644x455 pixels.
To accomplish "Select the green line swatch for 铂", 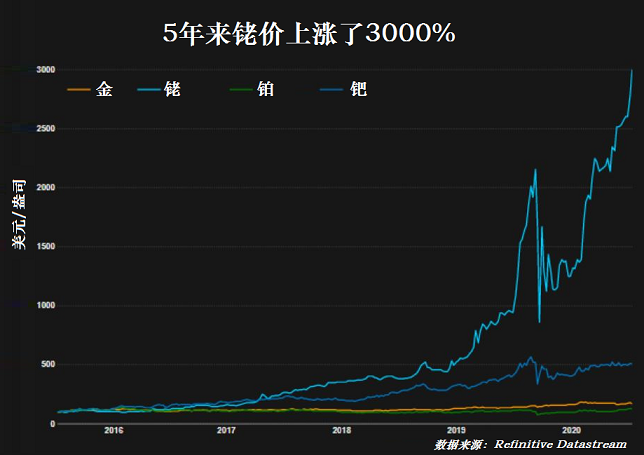I will pos(241,90).
